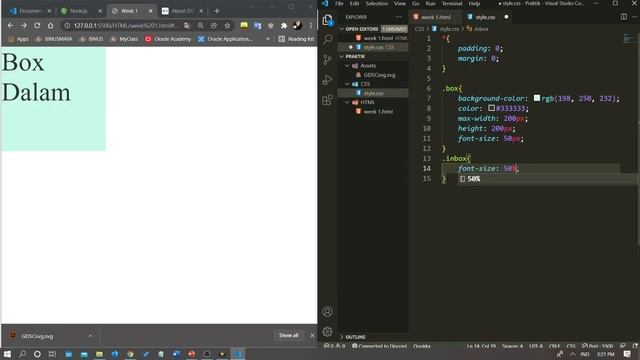The width and height of the screenshot is (640, 360).
Task: Click the browser forward arrow
Action: [24, 25]
